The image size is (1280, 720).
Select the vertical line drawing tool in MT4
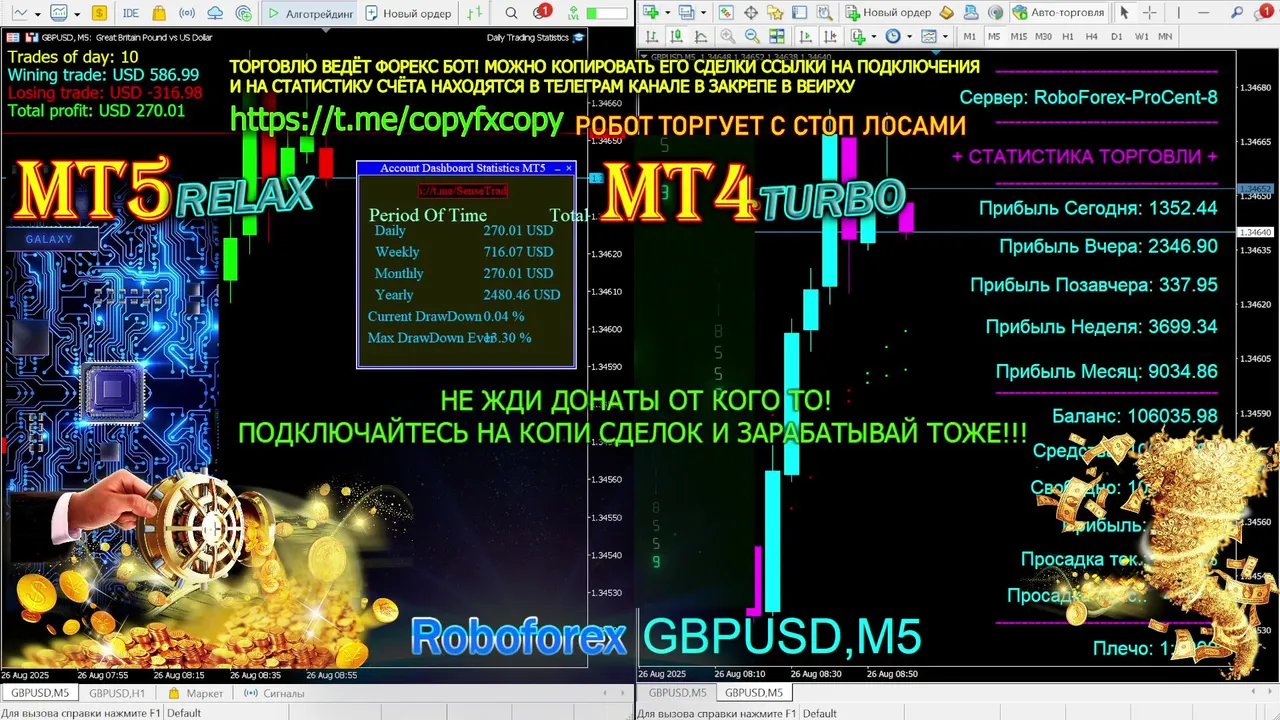click(x=1178, y=13)
